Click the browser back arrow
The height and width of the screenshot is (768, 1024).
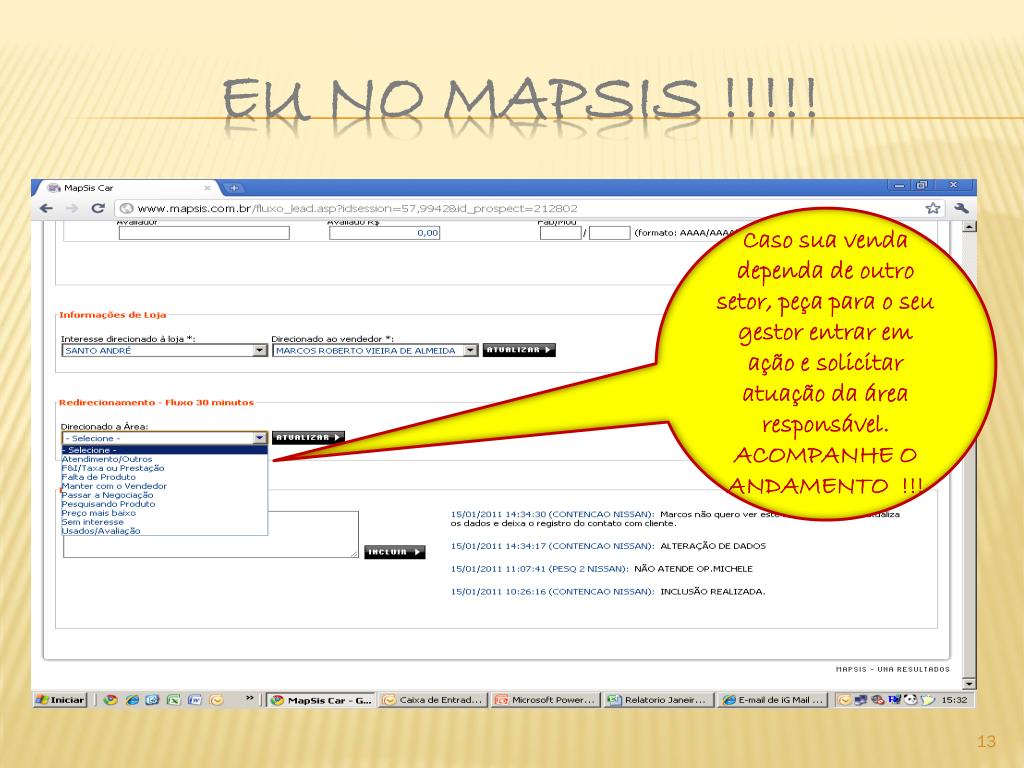click(x=46, y=208)
